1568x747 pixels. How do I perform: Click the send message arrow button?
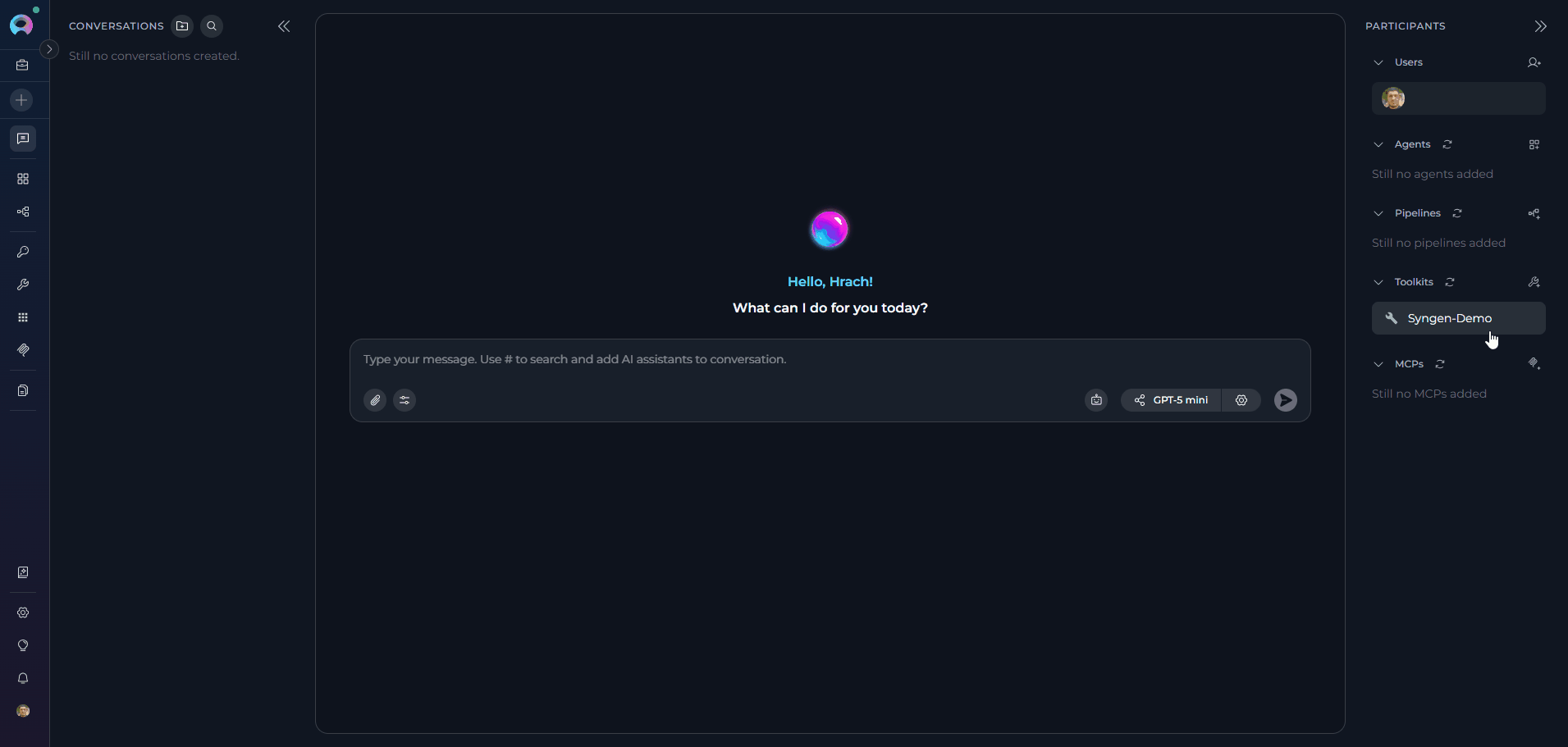point(1285,400)
